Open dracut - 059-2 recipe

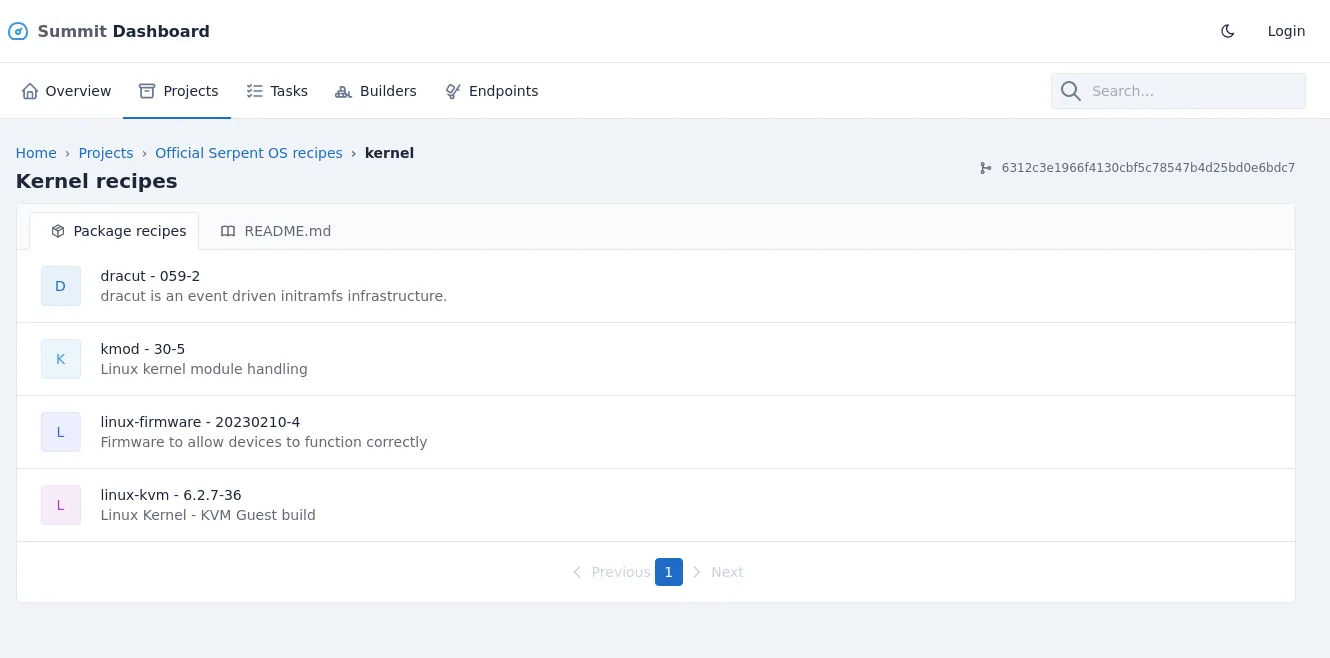(151, 276)
